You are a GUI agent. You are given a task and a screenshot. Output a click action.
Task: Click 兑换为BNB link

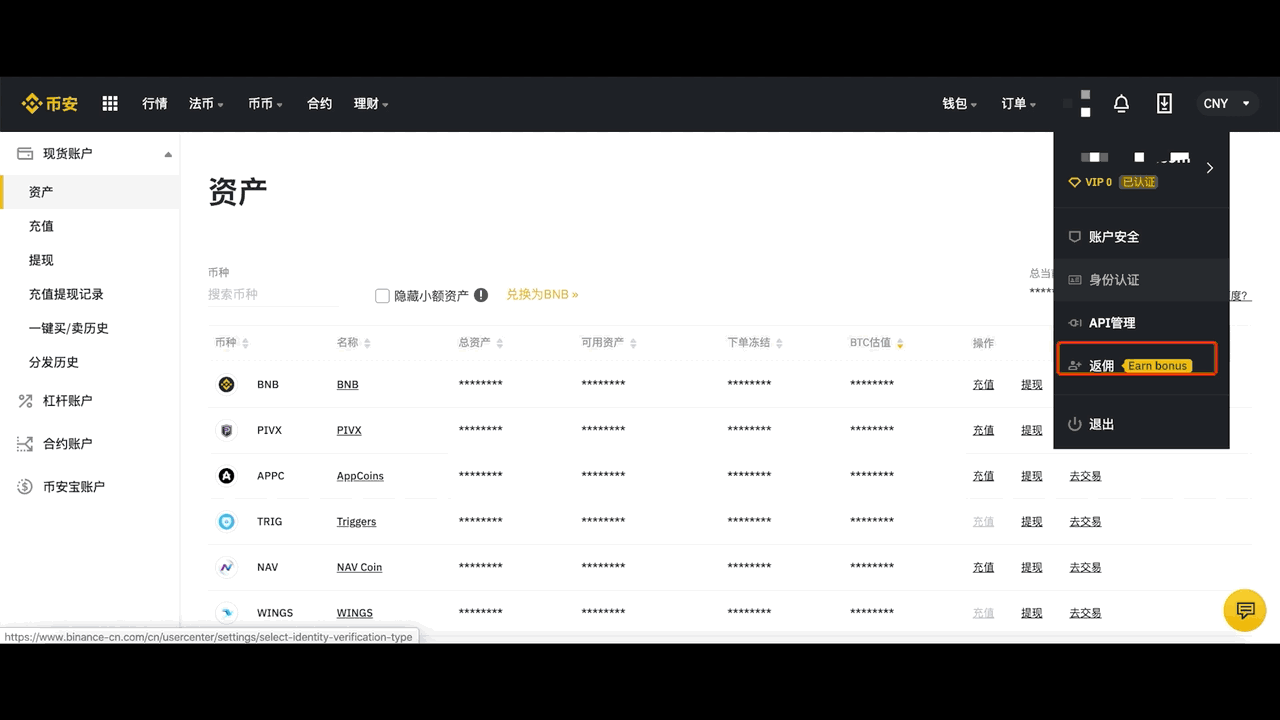(x=542, y=295)
